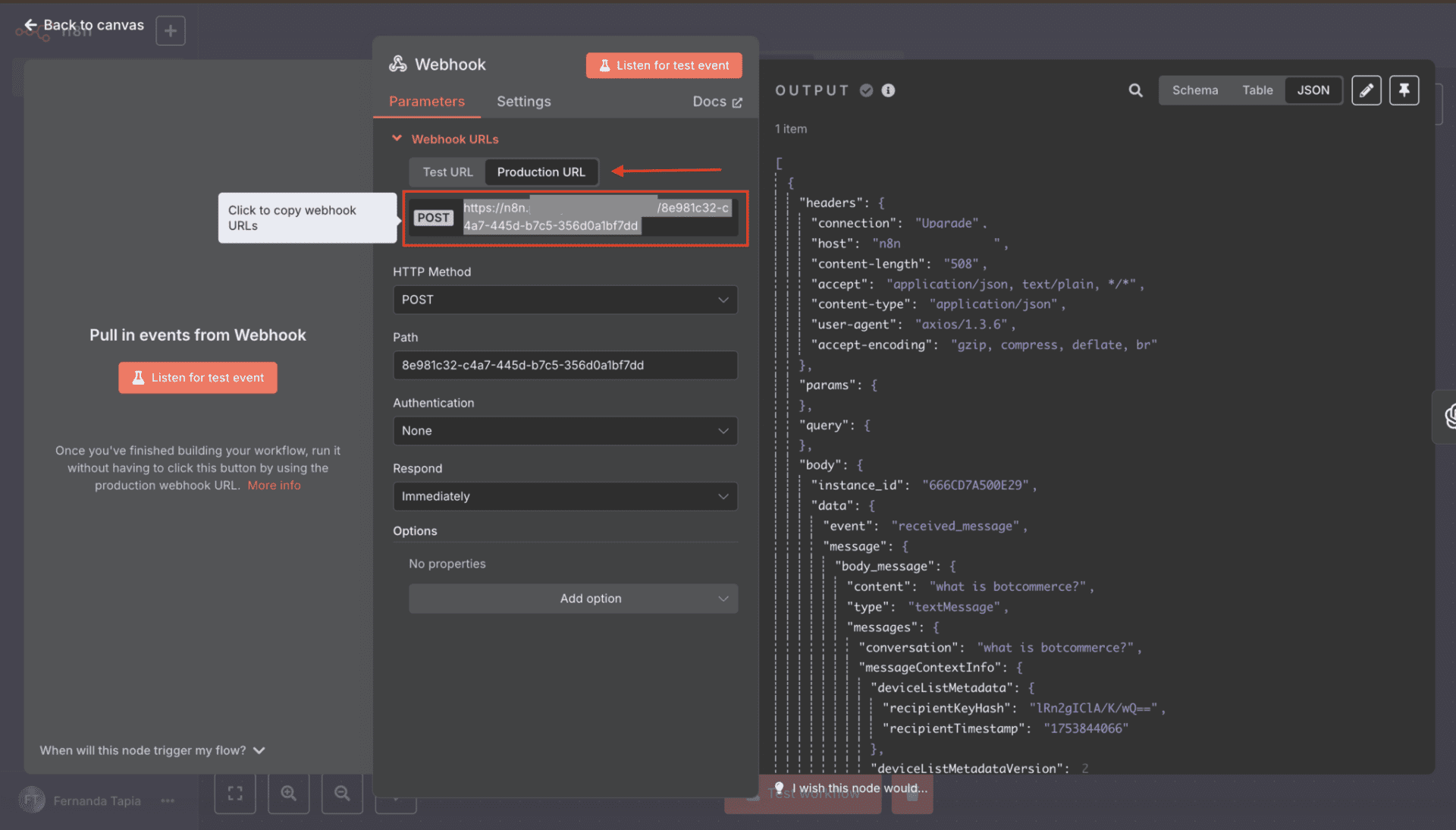This screenshot has width=1456, height=830.
Task: Click Back to canvas
Action: pyautogui.click(x=84, y=25)
